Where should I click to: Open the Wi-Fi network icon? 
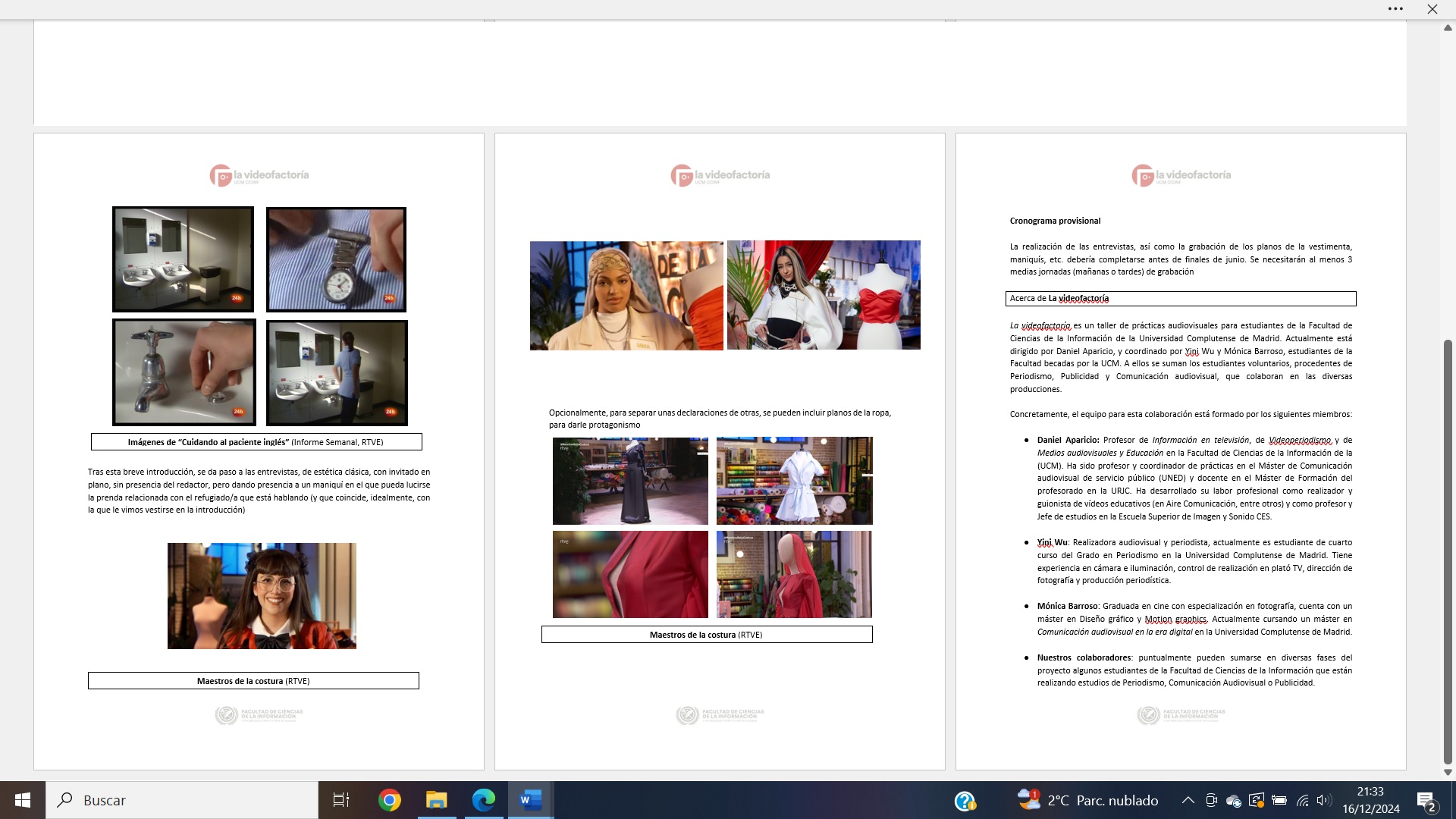coord(1302,800)
